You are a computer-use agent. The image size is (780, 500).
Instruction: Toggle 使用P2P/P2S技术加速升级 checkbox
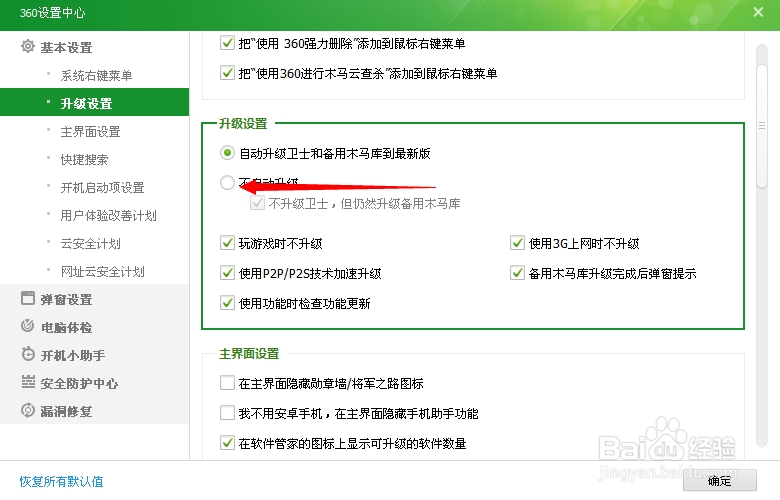tap(227, 273)
